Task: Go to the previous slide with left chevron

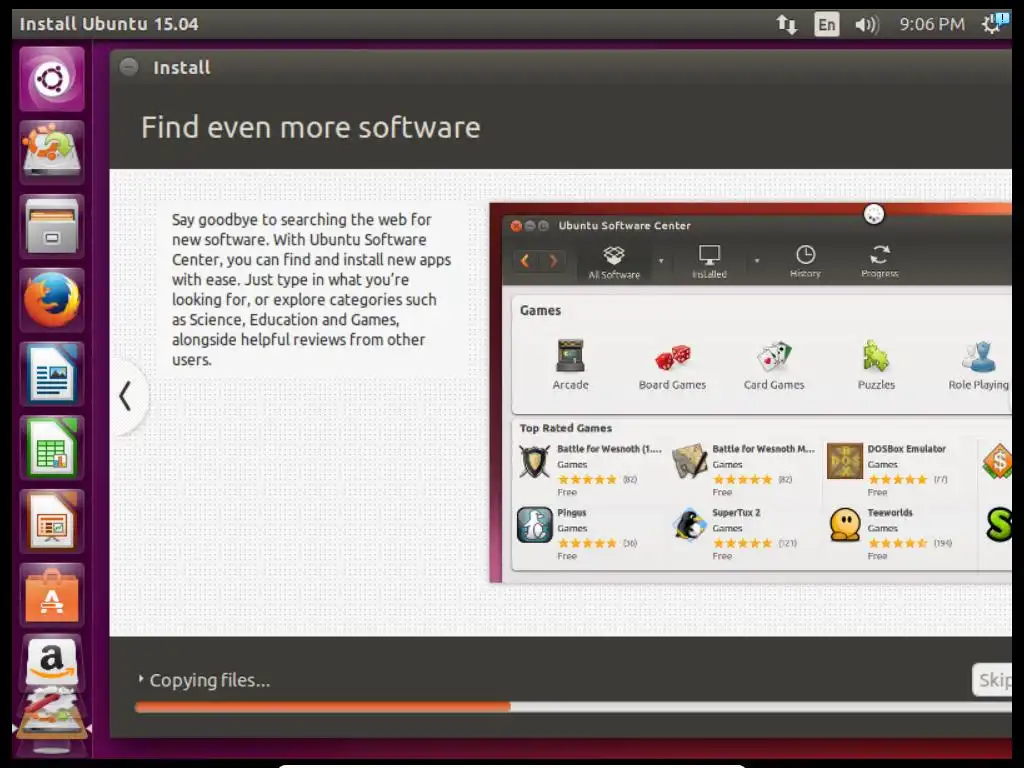Action: point(125,396)
